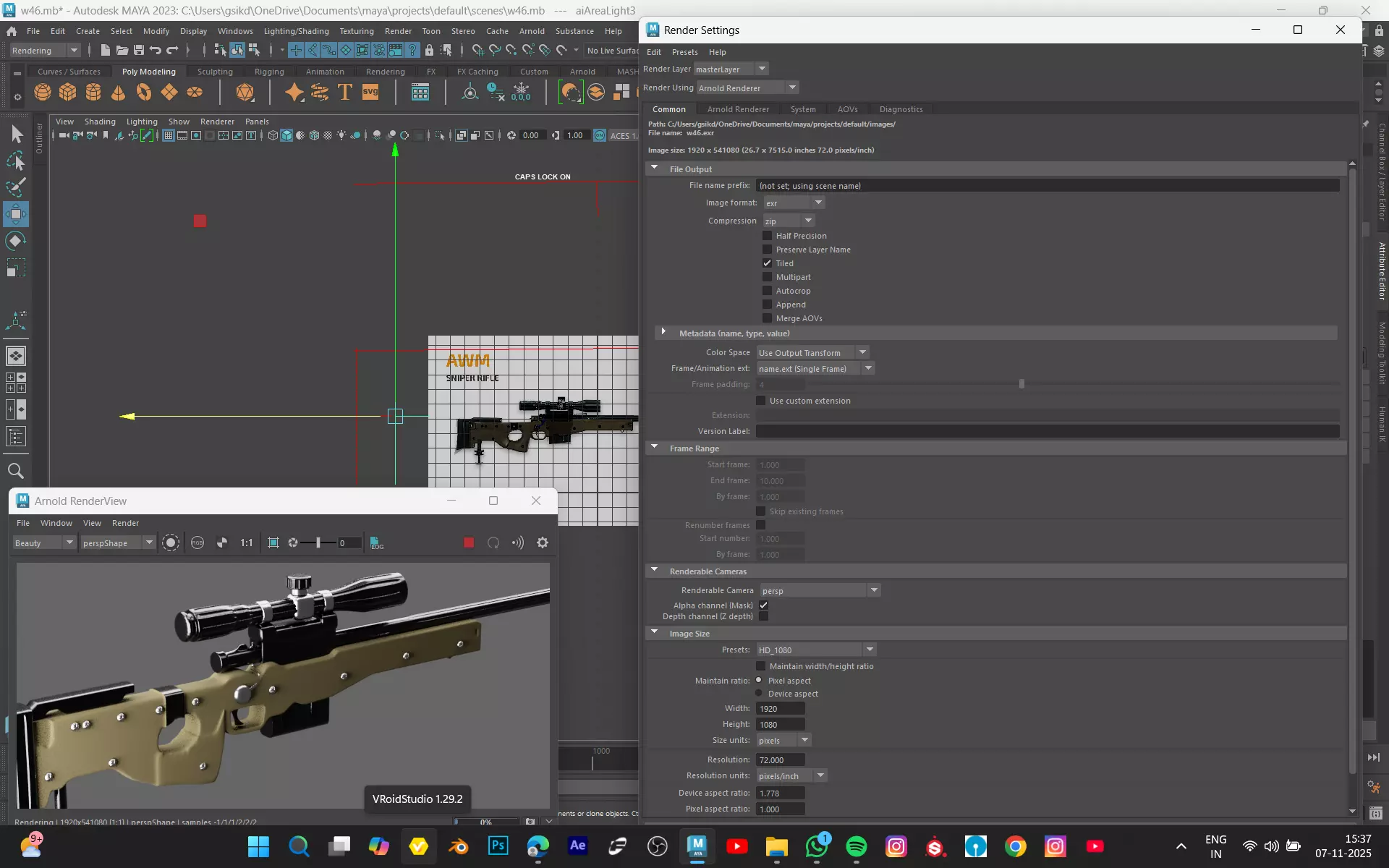Create a polygon sphere from the shelf

[43, 93]
